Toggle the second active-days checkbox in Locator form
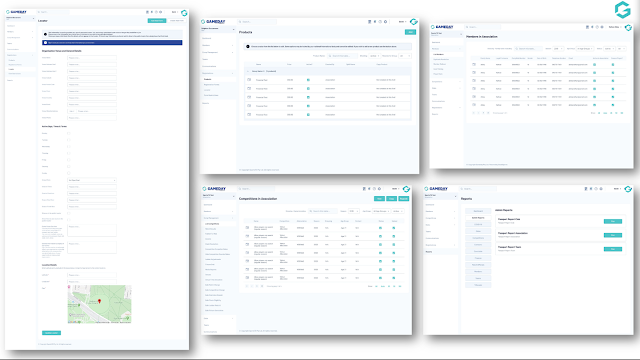The height and width of the screenshot is (360, 640). pos(69,140)
